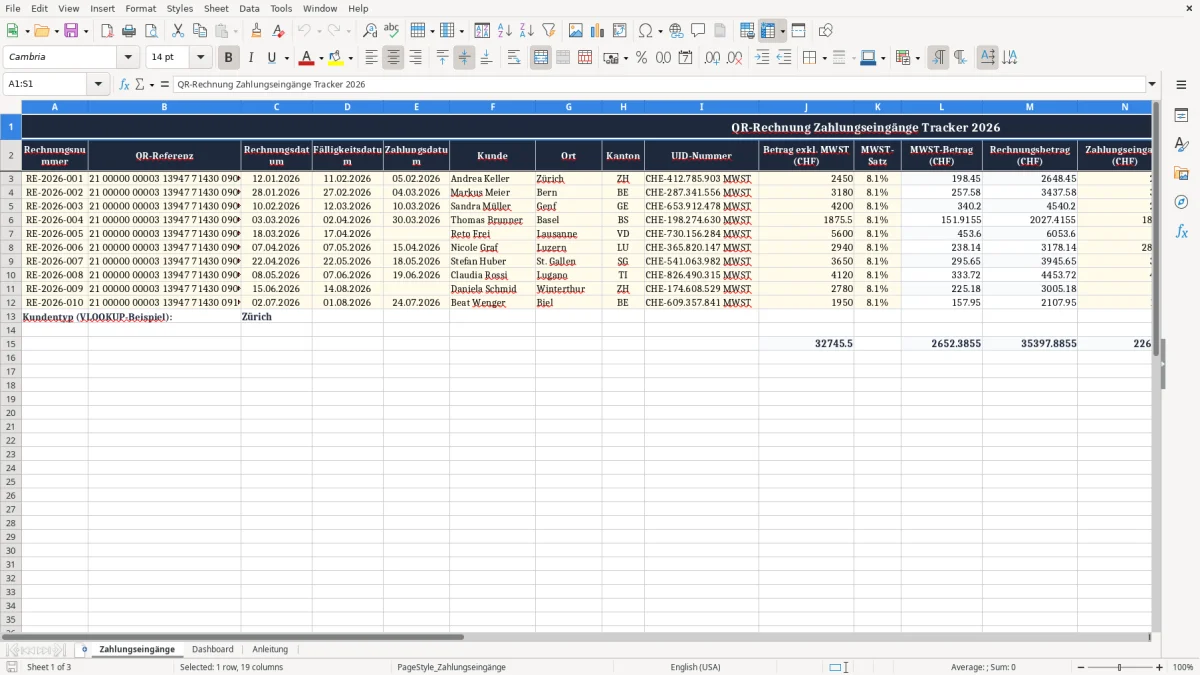Expand the Background Color dropdown arrow
The width and height of the screenshot is (1200, 675).
click(x=350, y=58)
